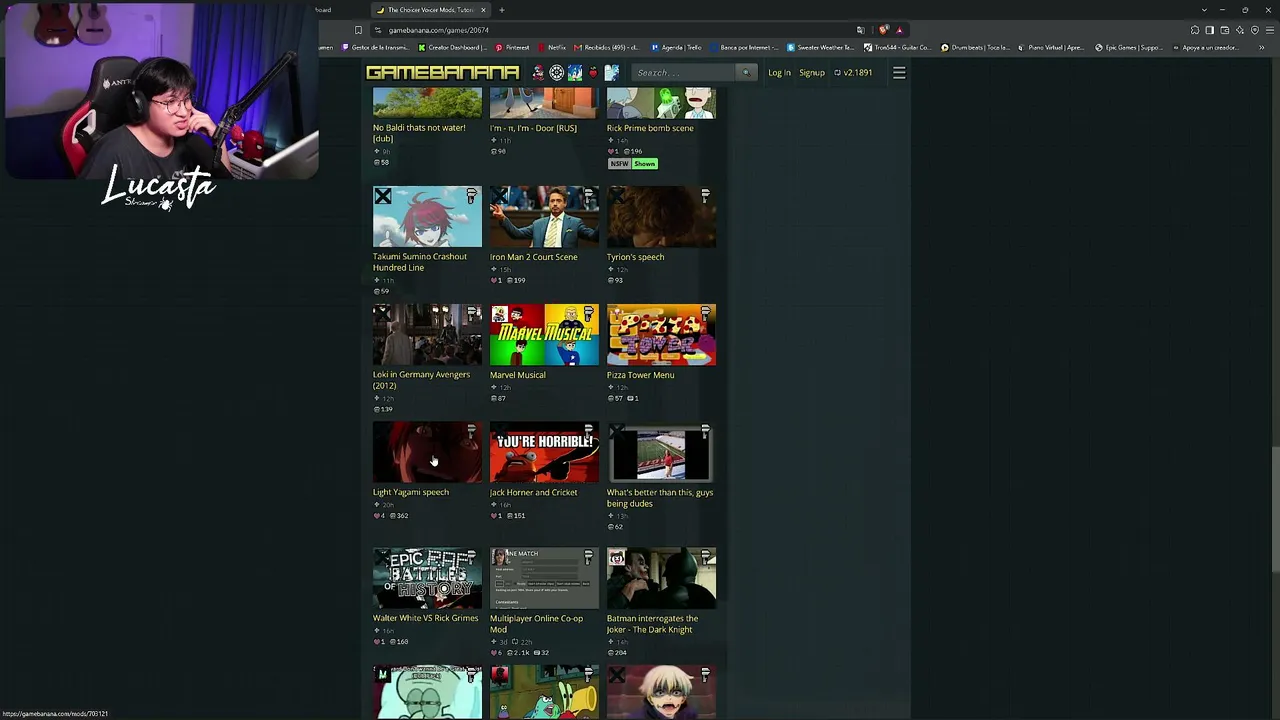Open the Tyrion's speech mod link

635,257
